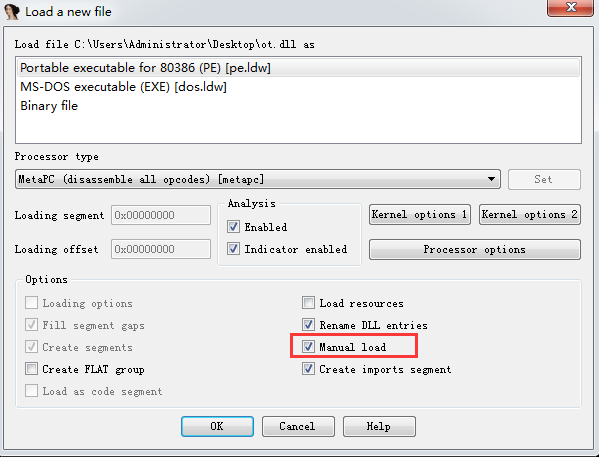Open Kernel options 1 dialog

pyautogui.click(x=420, y=214)
